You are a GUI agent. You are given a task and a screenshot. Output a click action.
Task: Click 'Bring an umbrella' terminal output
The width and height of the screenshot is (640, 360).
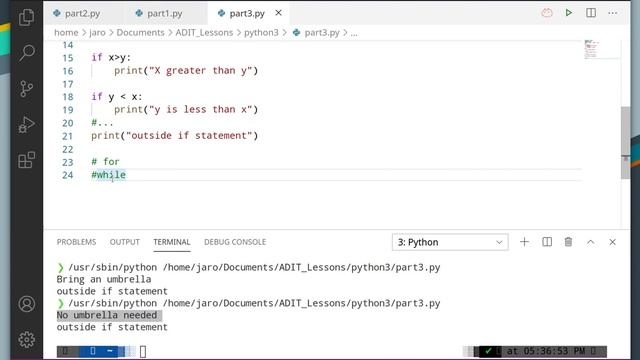click(104, 279)
